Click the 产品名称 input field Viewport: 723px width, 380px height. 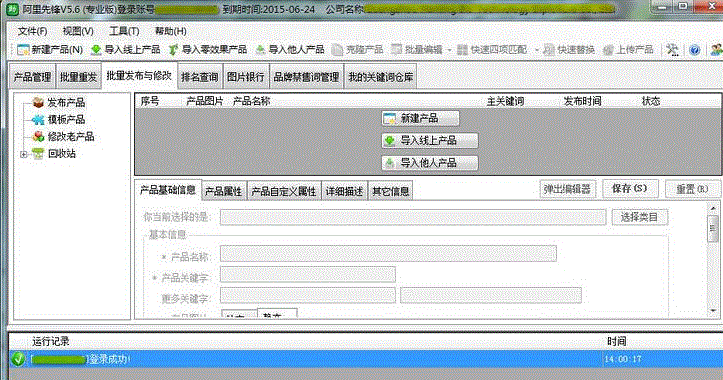[x=388, y=254]
